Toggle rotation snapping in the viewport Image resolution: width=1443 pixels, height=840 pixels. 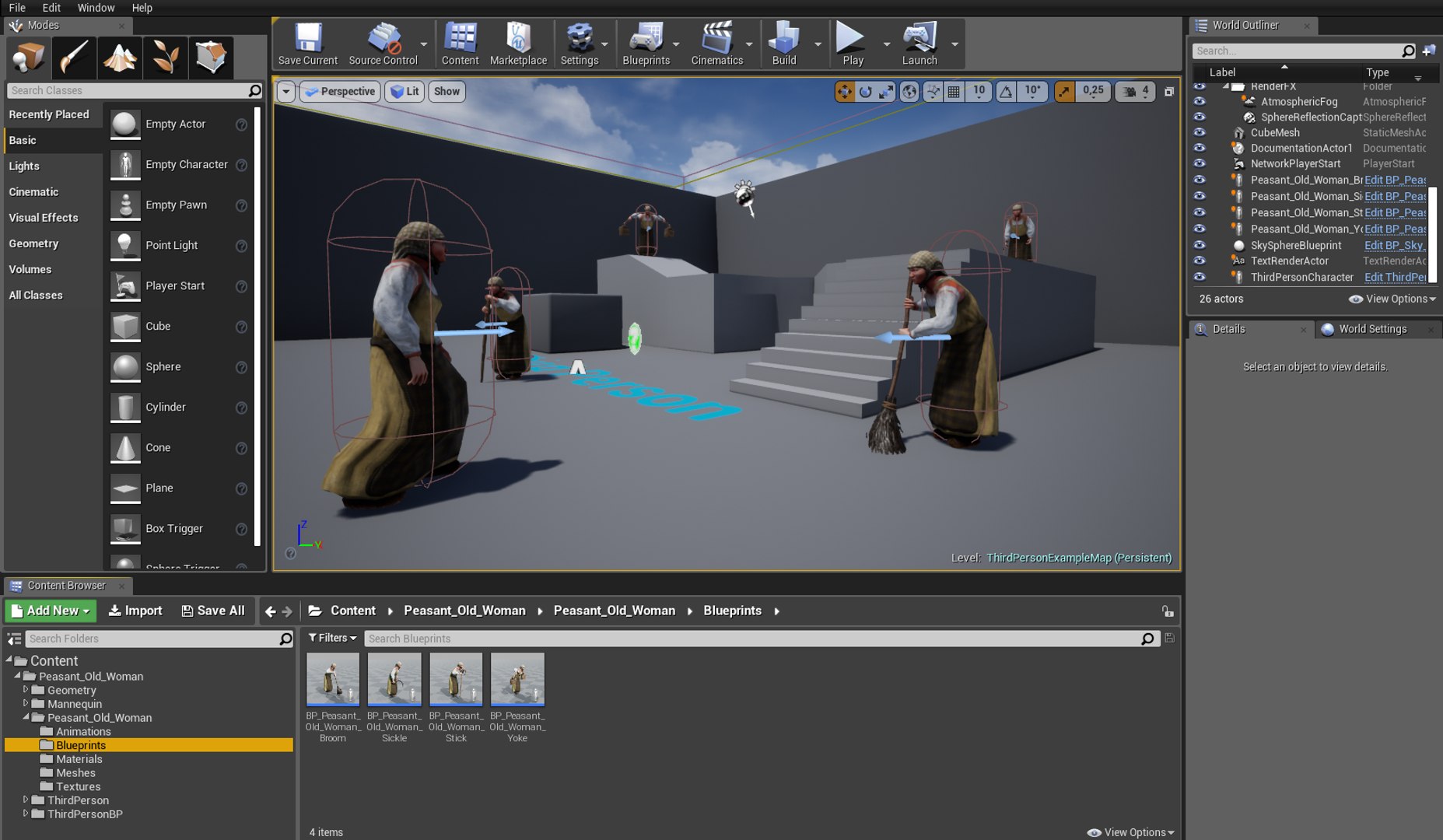point(1006,92)
